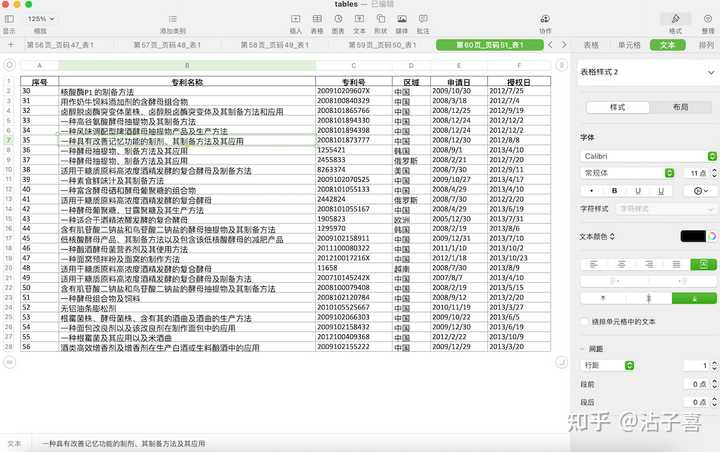Select the header cell 专利名称
This screenshot has height=452, width=720.
[x=187, y=82]
